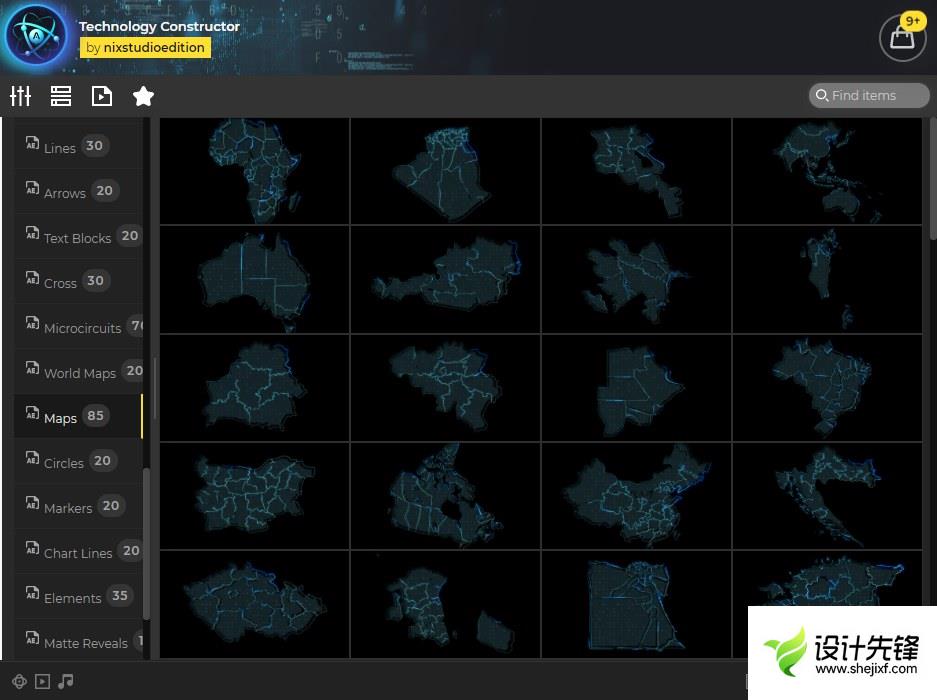Show favorites with the star icon

tap(143, 96)
